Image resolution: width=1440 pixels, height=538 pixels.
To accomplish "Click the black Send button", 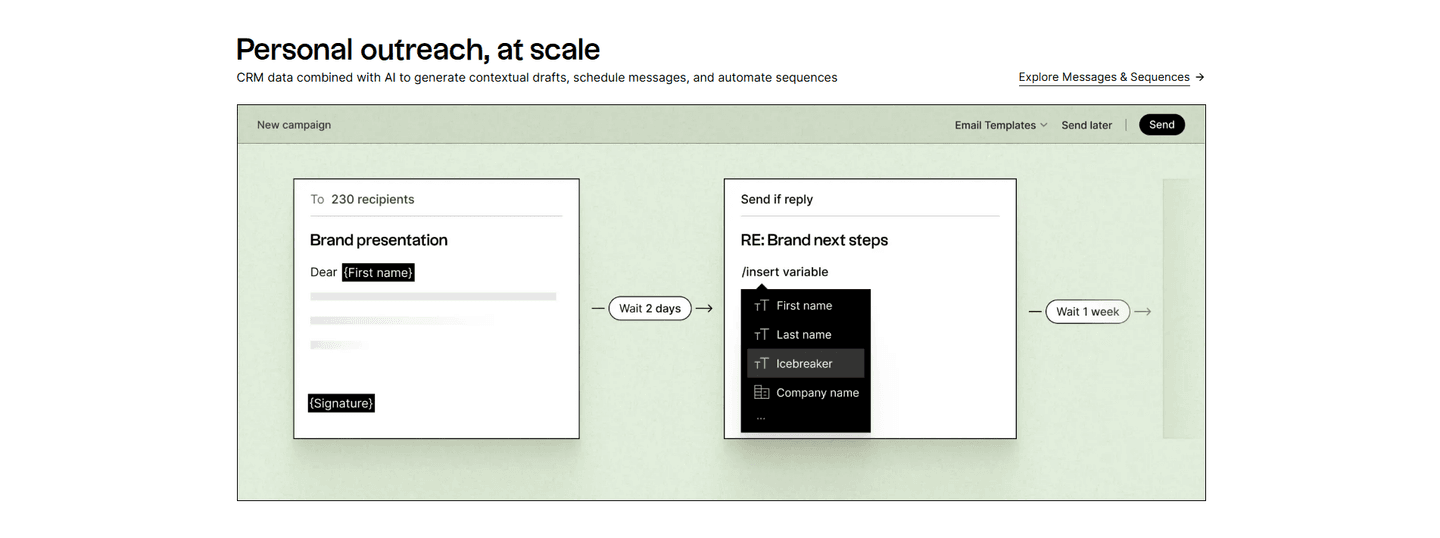I will tap(1162, 125).
